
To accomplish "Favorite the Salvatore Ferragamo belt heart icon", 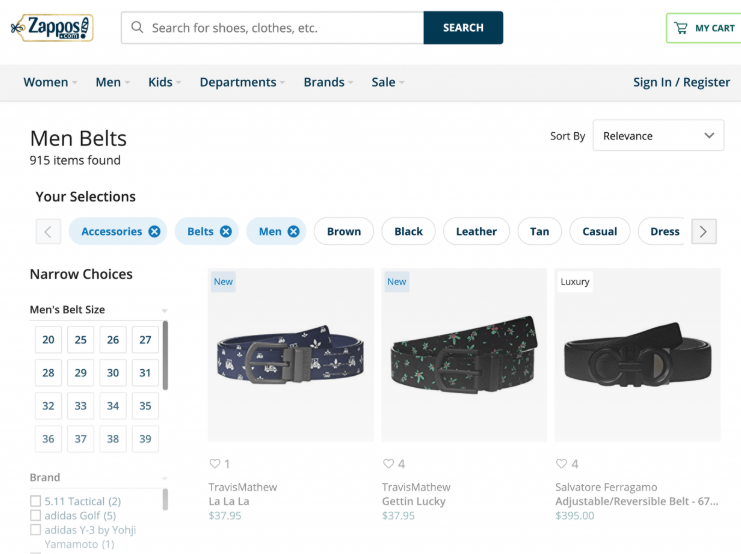I will click(x=561, y=464).
